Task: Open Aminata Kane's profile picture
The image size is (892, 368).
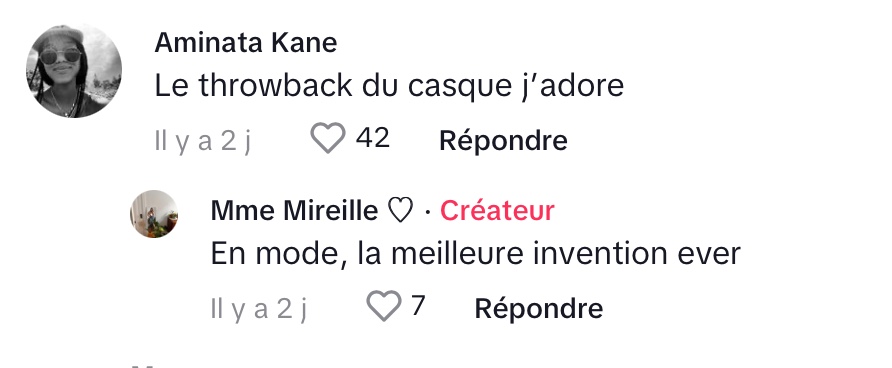Action: point(74,71)
